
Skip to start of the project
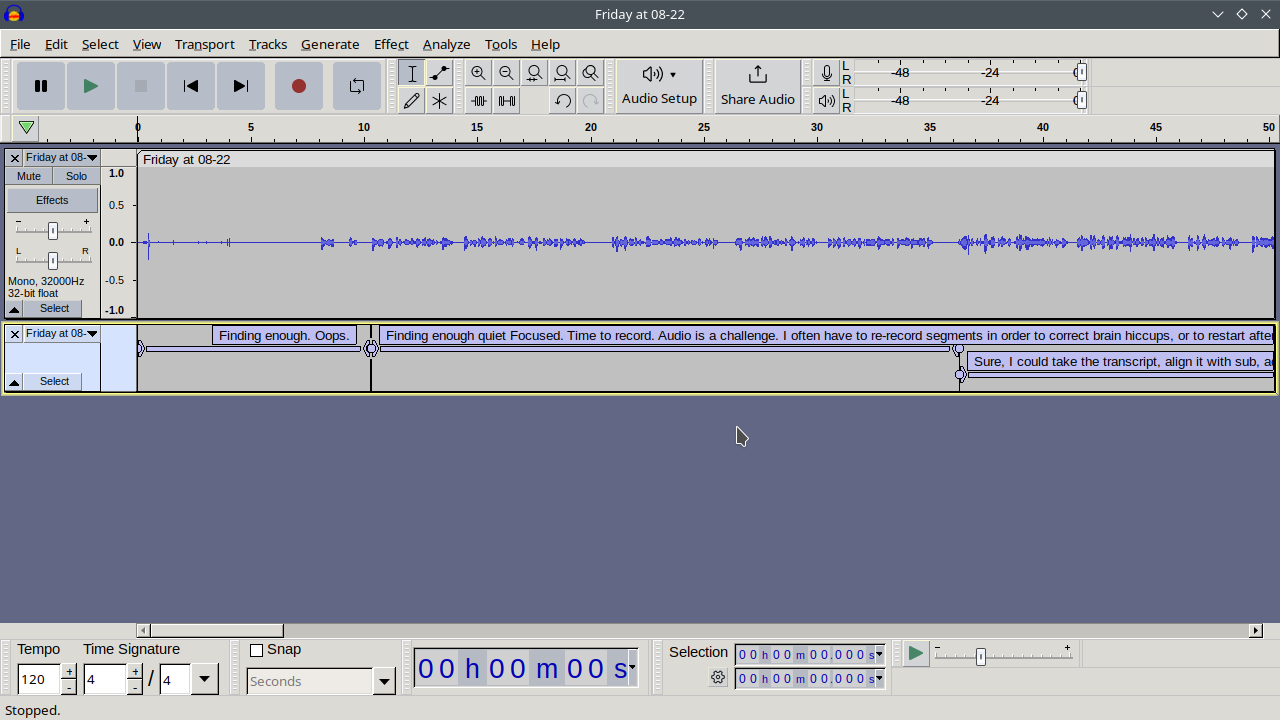click(191, 86)
